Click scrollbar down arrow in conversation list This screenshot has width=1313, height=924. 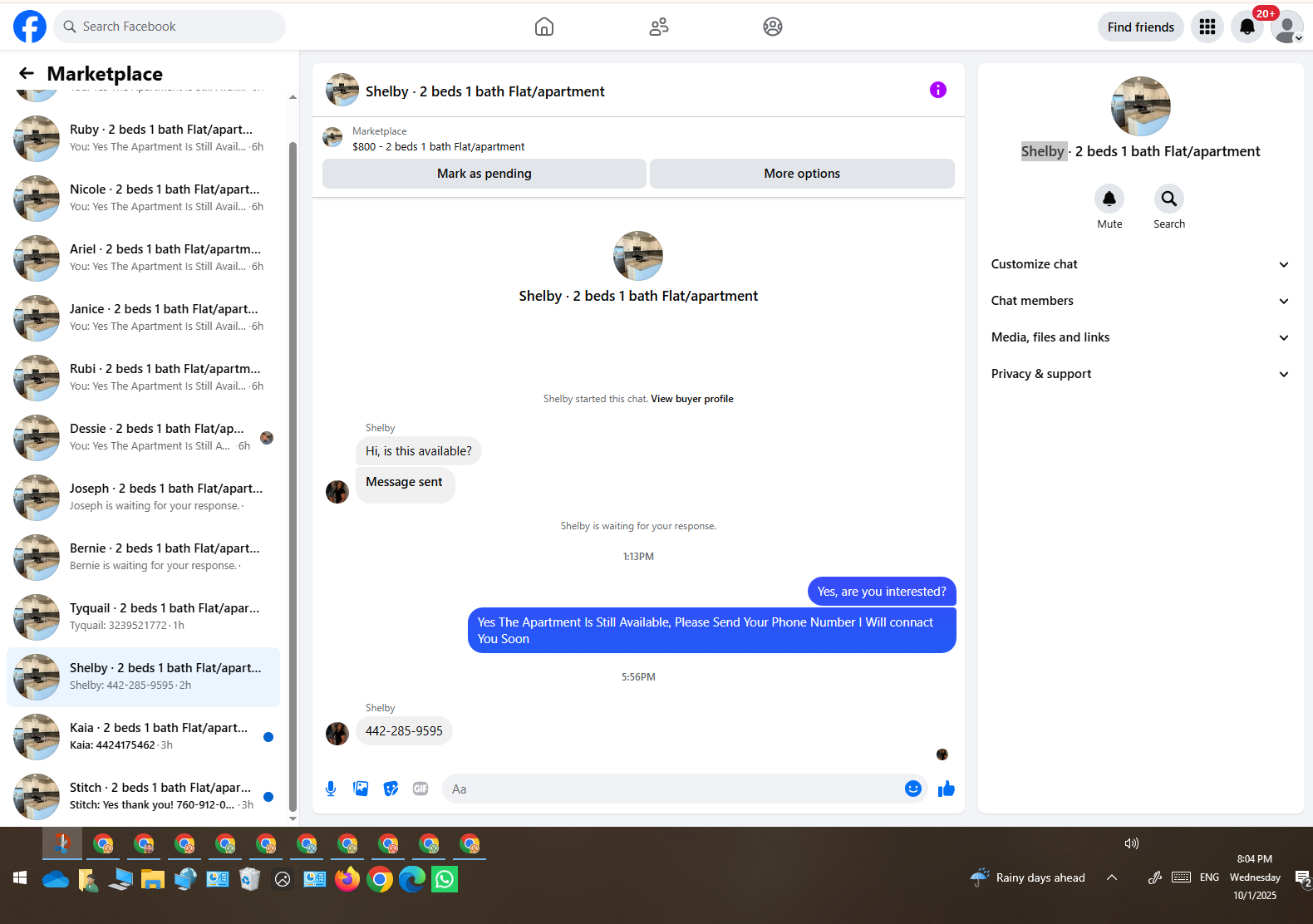[x=293, y=819]
